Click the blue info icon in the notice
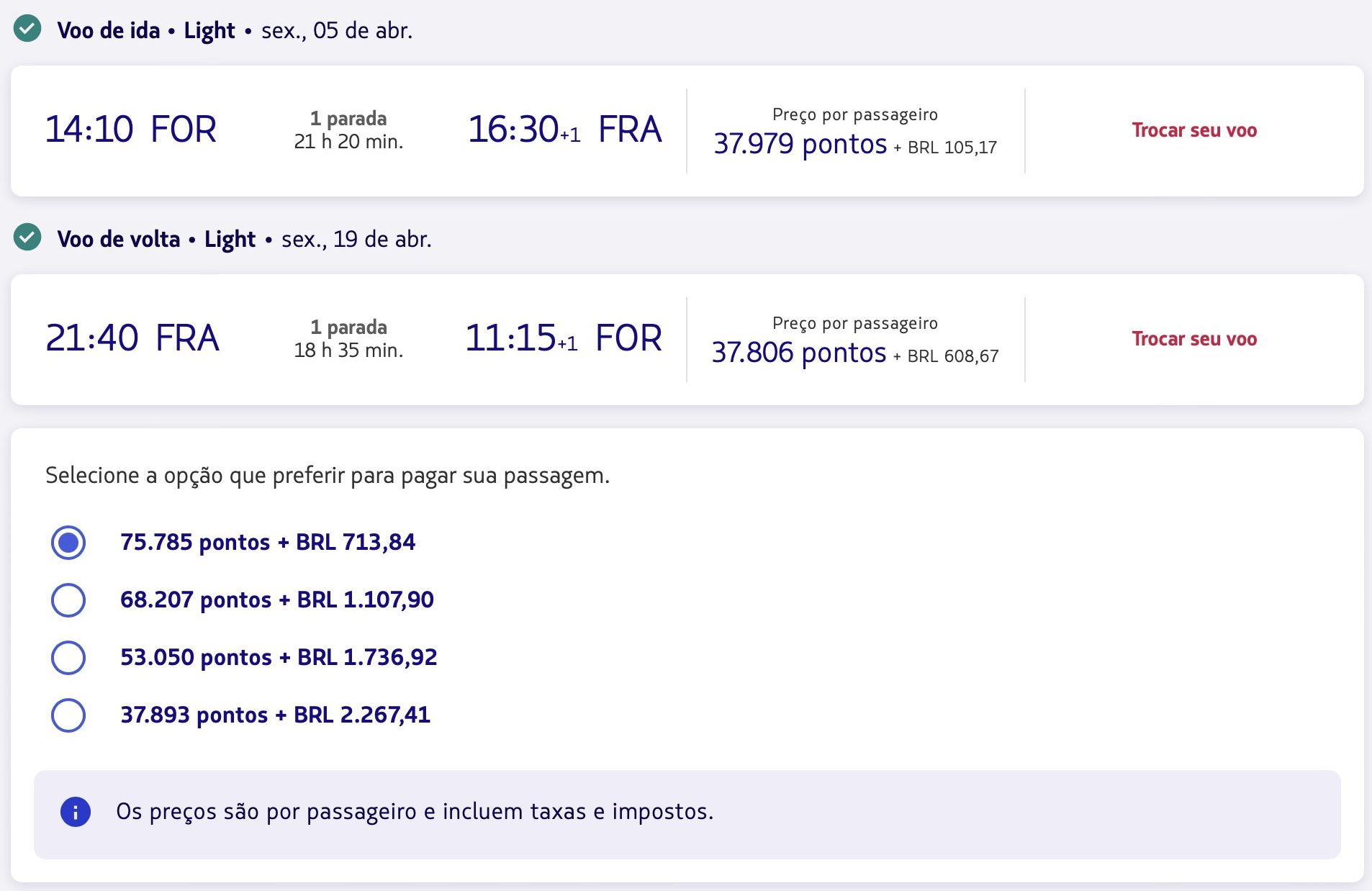The width and height of the screenshot is (1372, 891). coord(76,812)
